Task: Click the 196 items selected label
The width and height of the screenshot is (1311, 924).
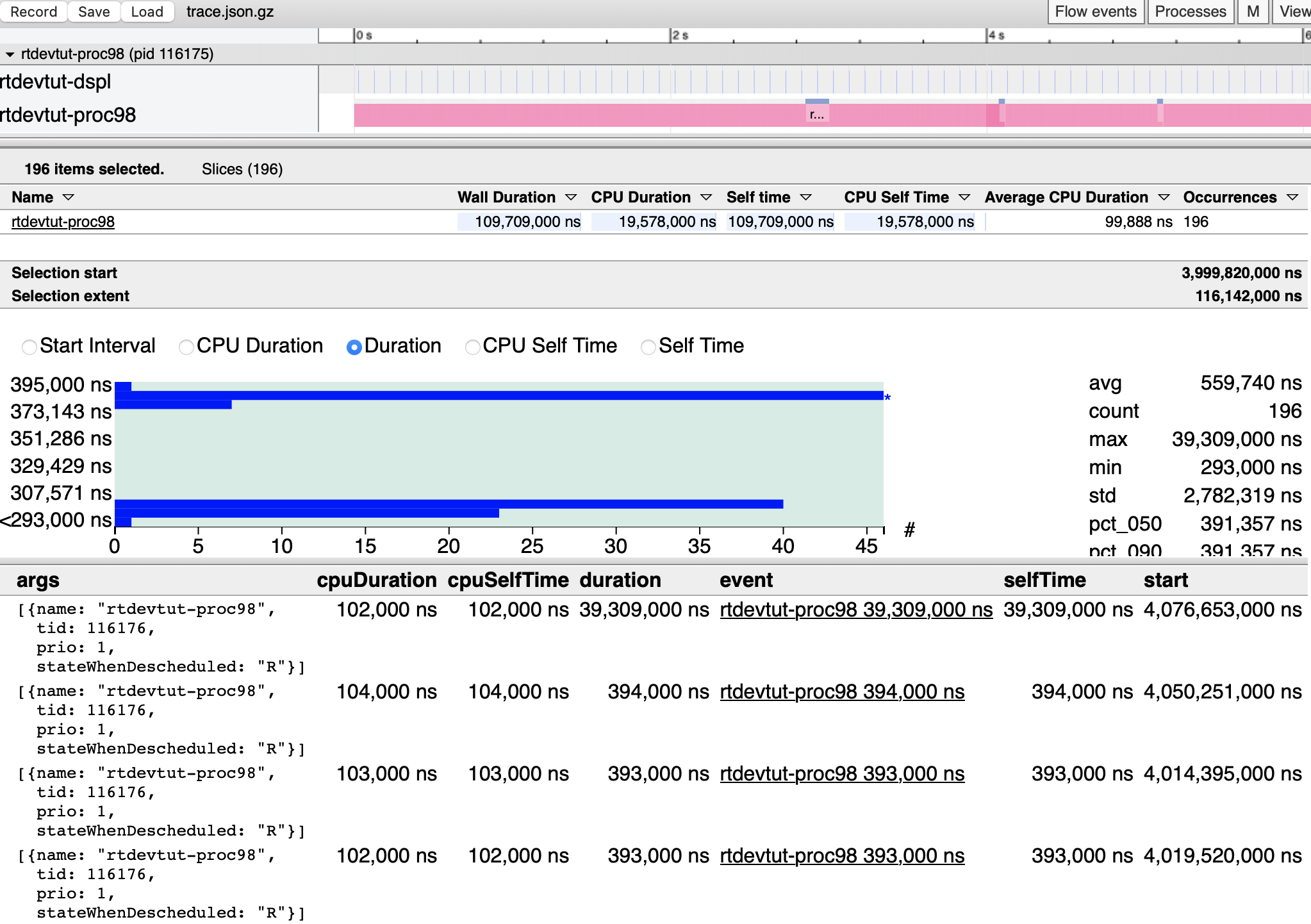Action: pyautogui.click(x=94, y=169)
